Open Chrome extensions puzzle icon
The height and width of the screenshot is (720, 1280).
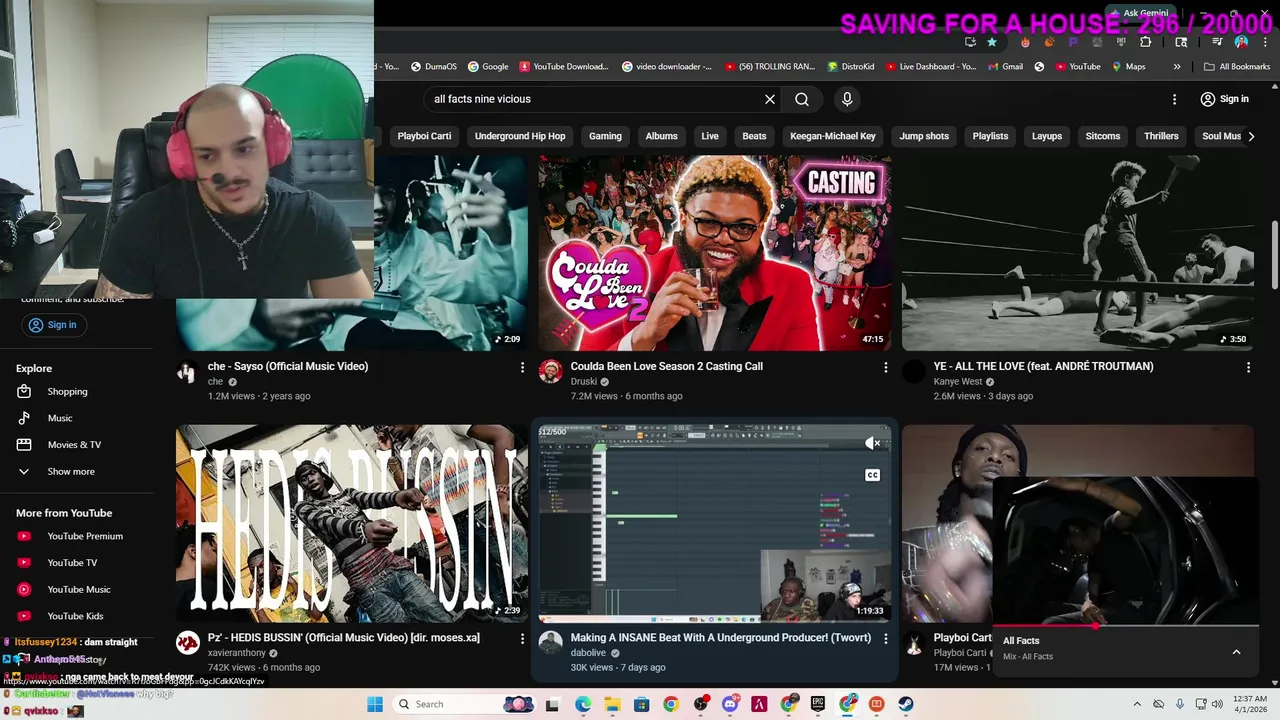[1145, 42]
